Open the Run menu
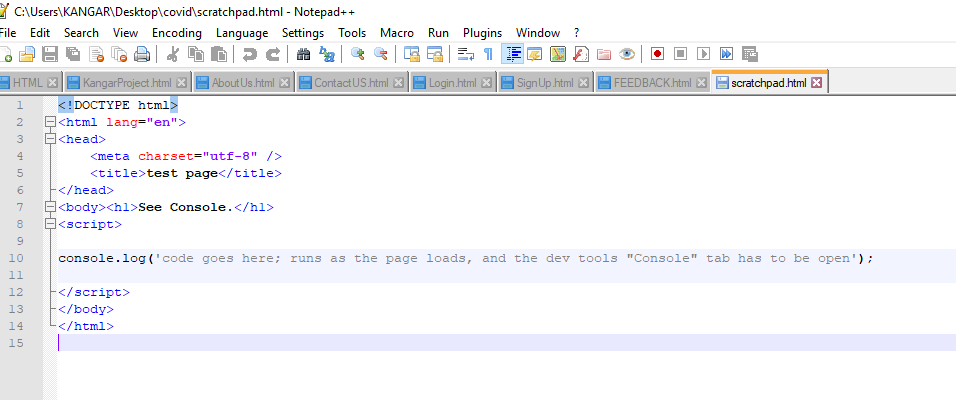Screen dimensions: 956x400 tap(438, 33)
